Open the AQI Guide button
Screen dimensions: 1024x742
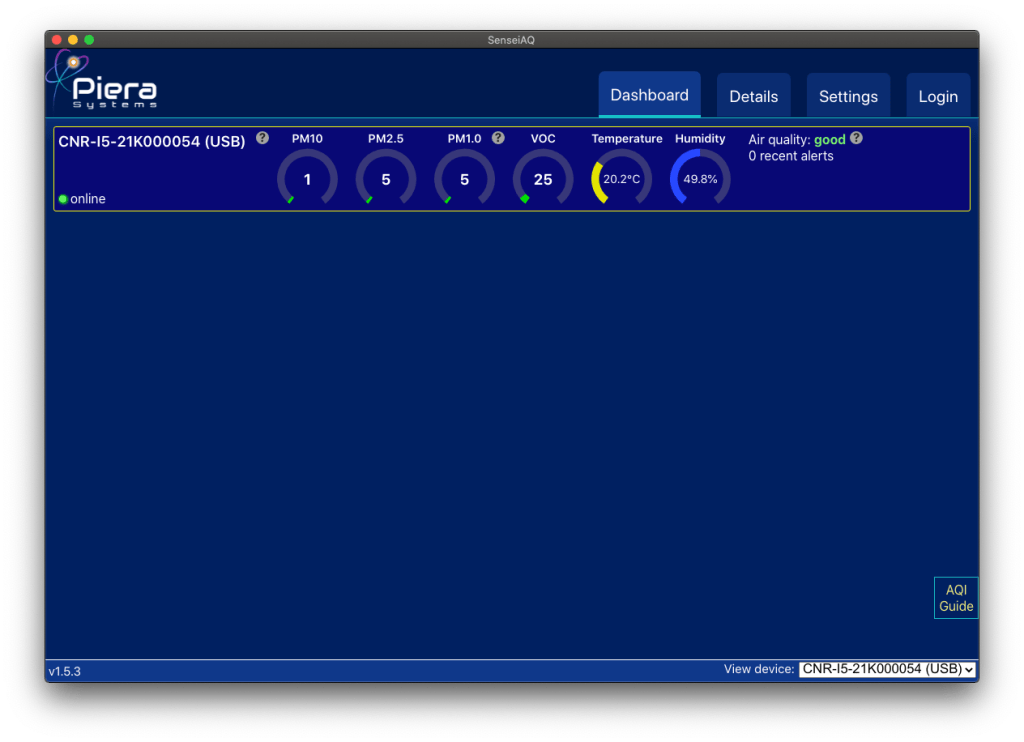click(x=955, y=598)
